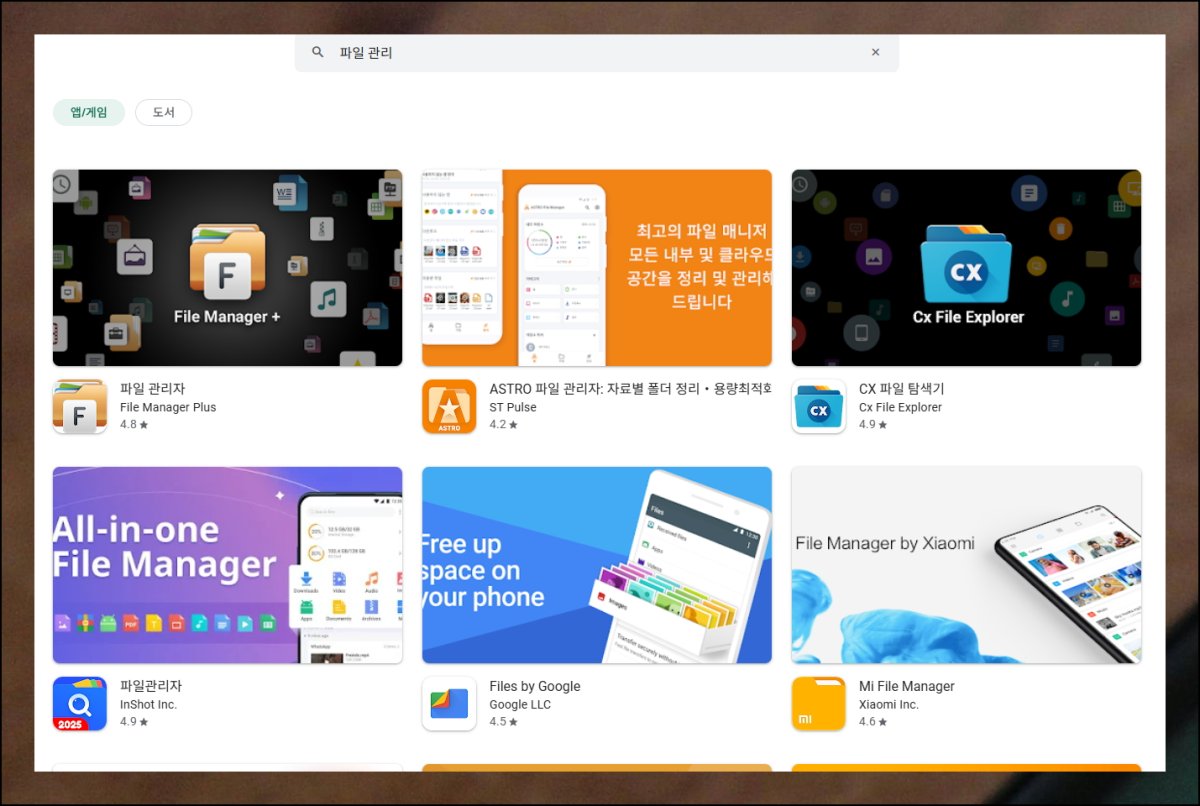Screen dimensions: 1200x806
Task: Open the CX 파일 탐색기 title
Action: click(x=901, y=389)
